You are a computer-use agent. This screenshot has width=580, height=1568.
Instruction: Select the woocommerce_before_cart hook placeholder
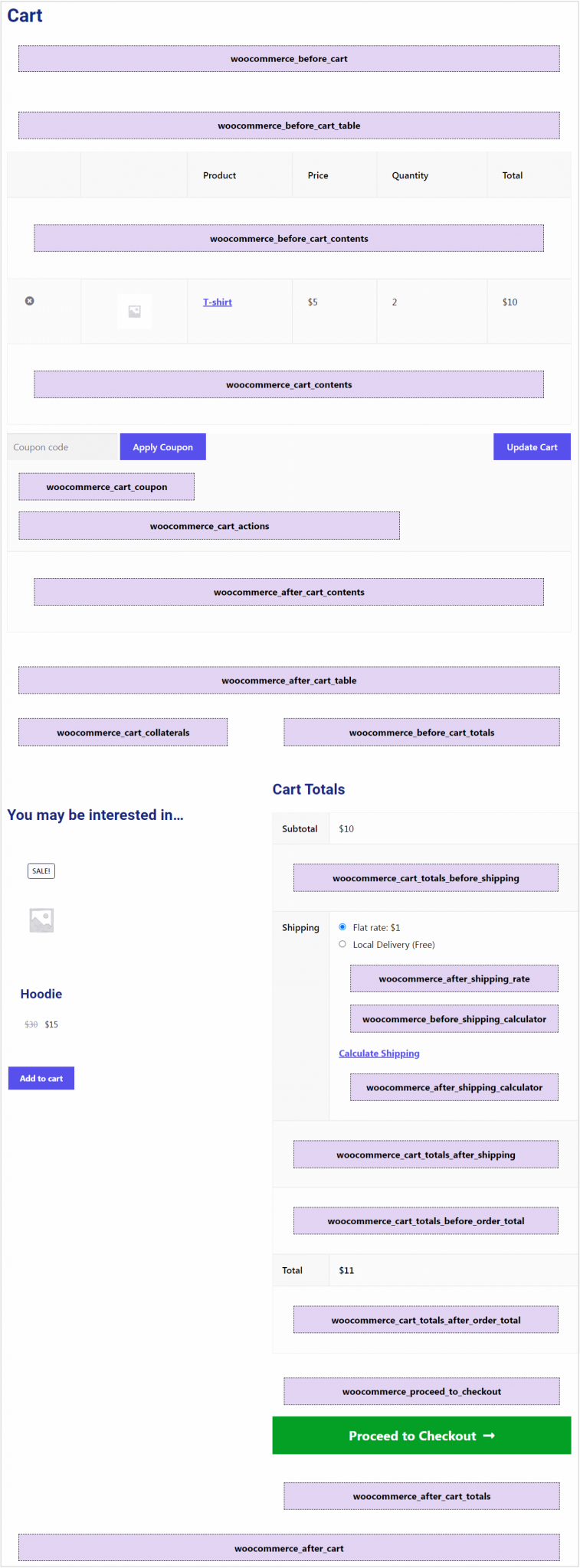[x=288, y=58]
